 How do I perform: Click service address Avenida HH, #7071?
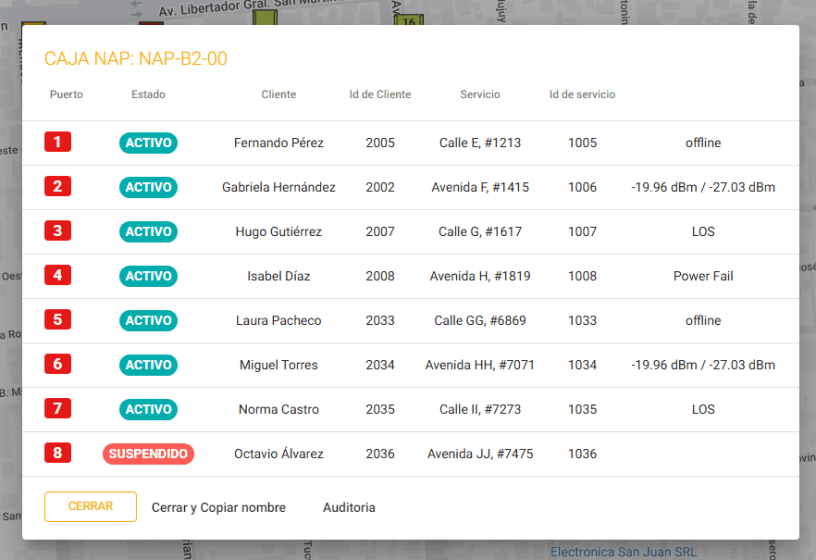point(480,365)
